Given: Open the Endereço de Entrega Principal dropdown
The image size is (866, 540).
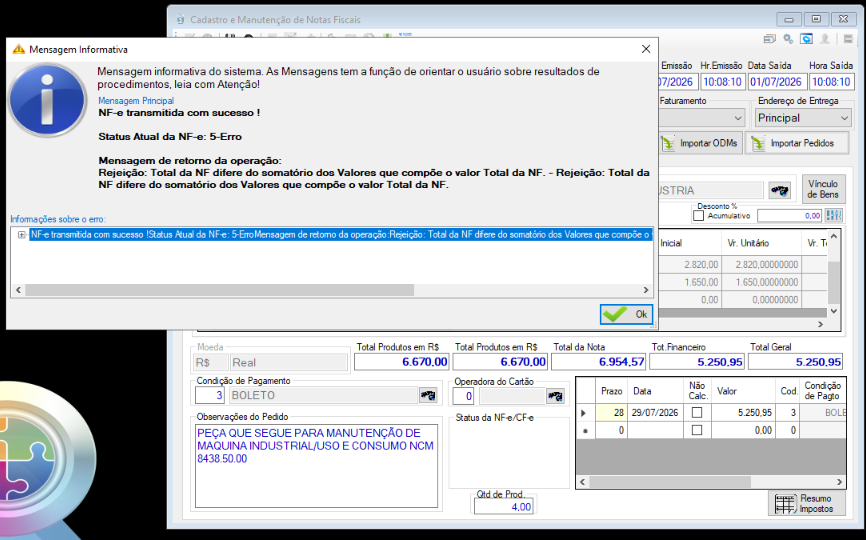Looking at the screenshot, I should pyautogui.click(x=803, y=118).
